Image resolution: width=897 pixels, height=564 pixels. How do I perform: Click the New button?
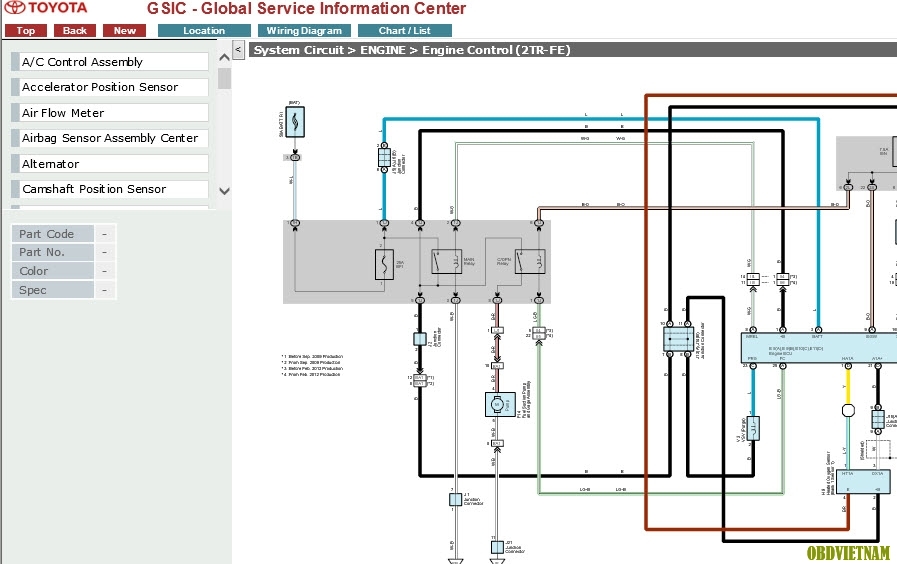(x=125, y=31)
